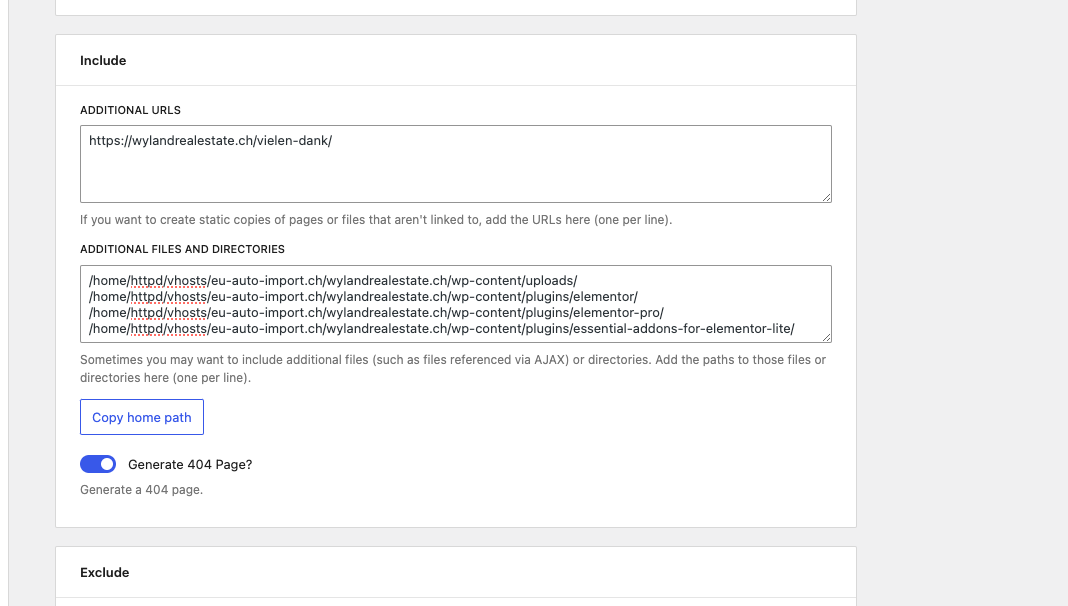
Task: Click the empty area of the Additional URLs box
Action: pos(455,176)
